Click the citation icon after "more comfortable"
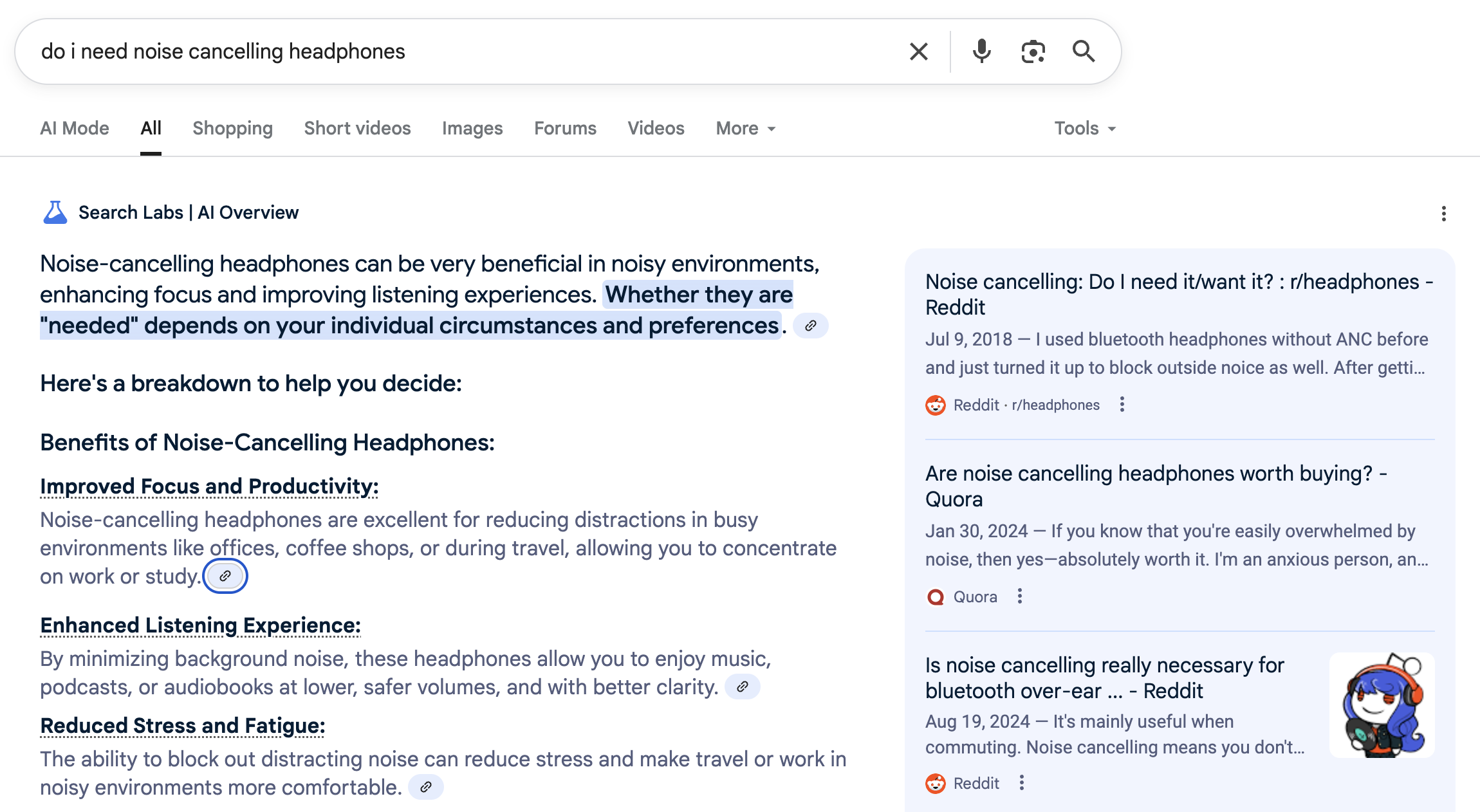Screen dimensions: 1480x812 click(x=427, y=786)
